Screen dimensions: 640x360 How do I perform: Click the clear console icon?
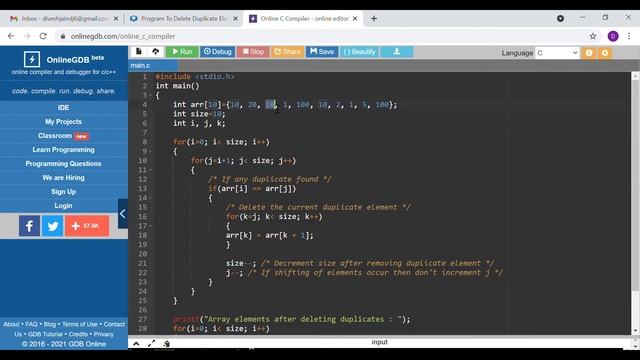pos(166,344)
